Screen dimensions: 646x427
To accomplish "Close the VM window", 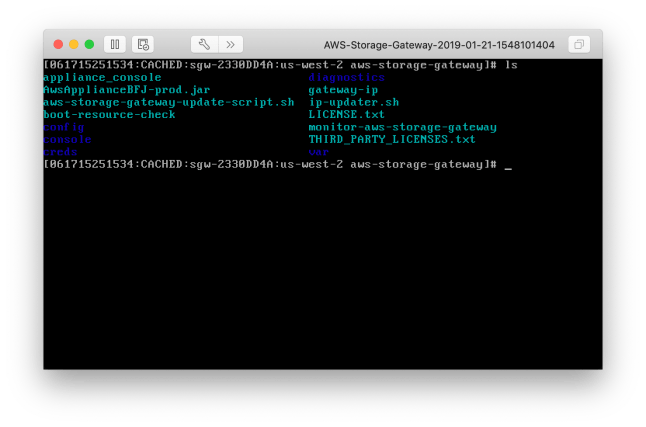I will pos(58,45).
